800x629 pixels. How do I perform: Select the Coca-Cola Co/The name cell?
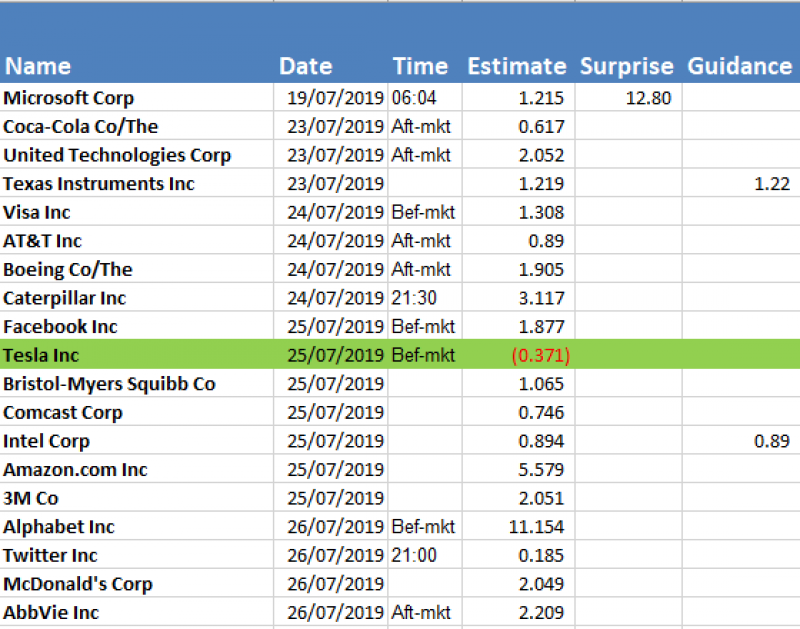click(x=136, y=126)
